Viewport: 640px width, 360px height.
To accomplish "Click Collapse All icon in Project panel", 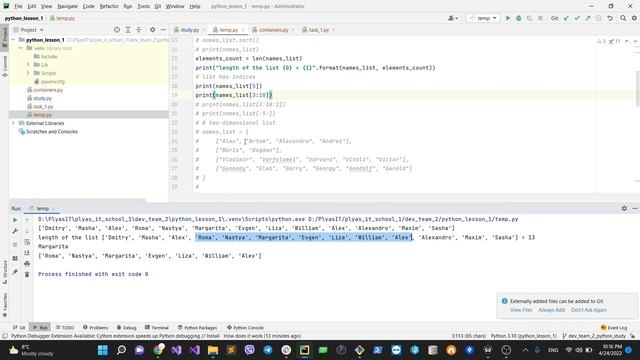I will coord(139,30).
